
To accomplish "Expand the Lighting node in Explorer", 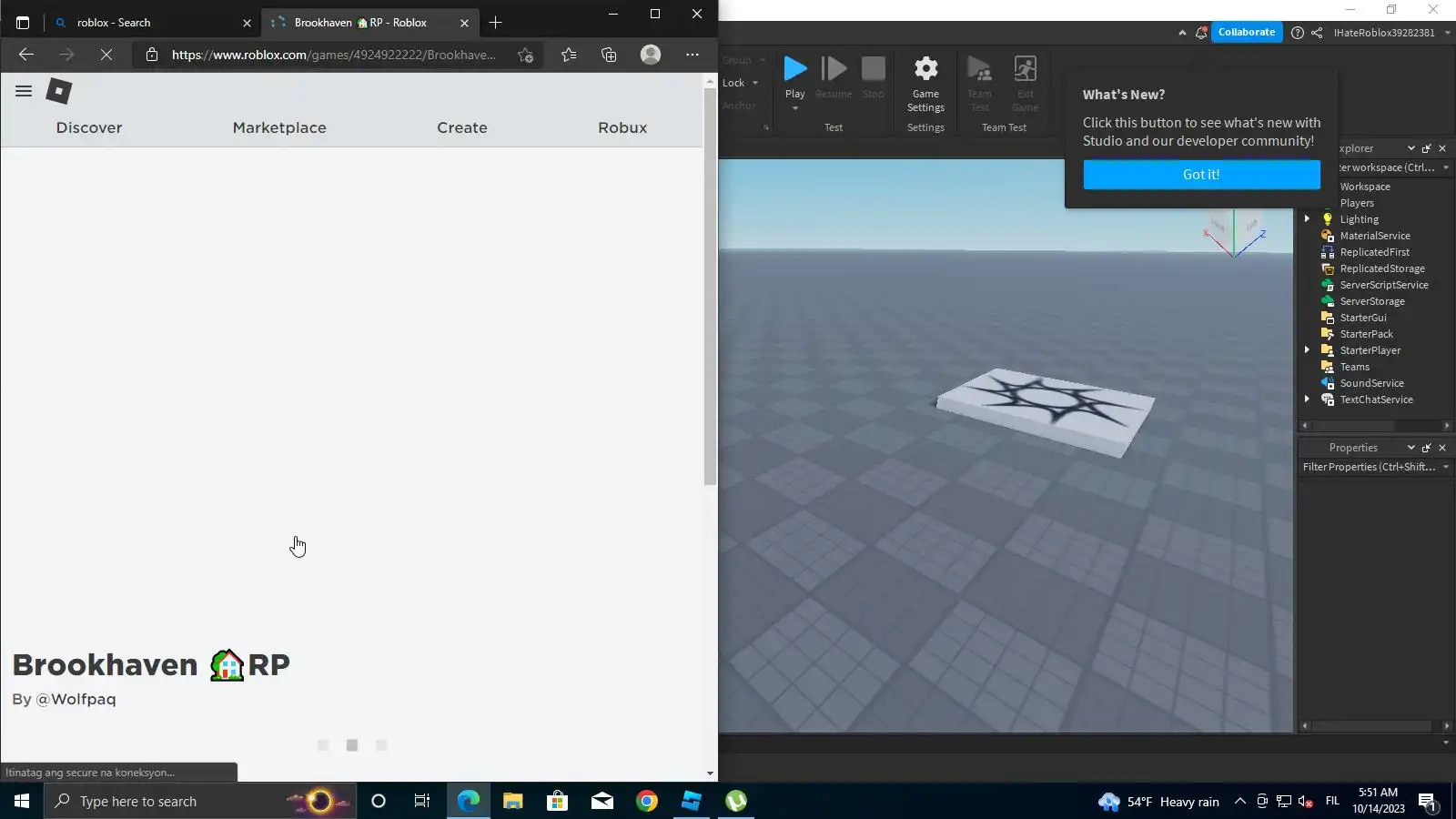I will coord(1308,219).
